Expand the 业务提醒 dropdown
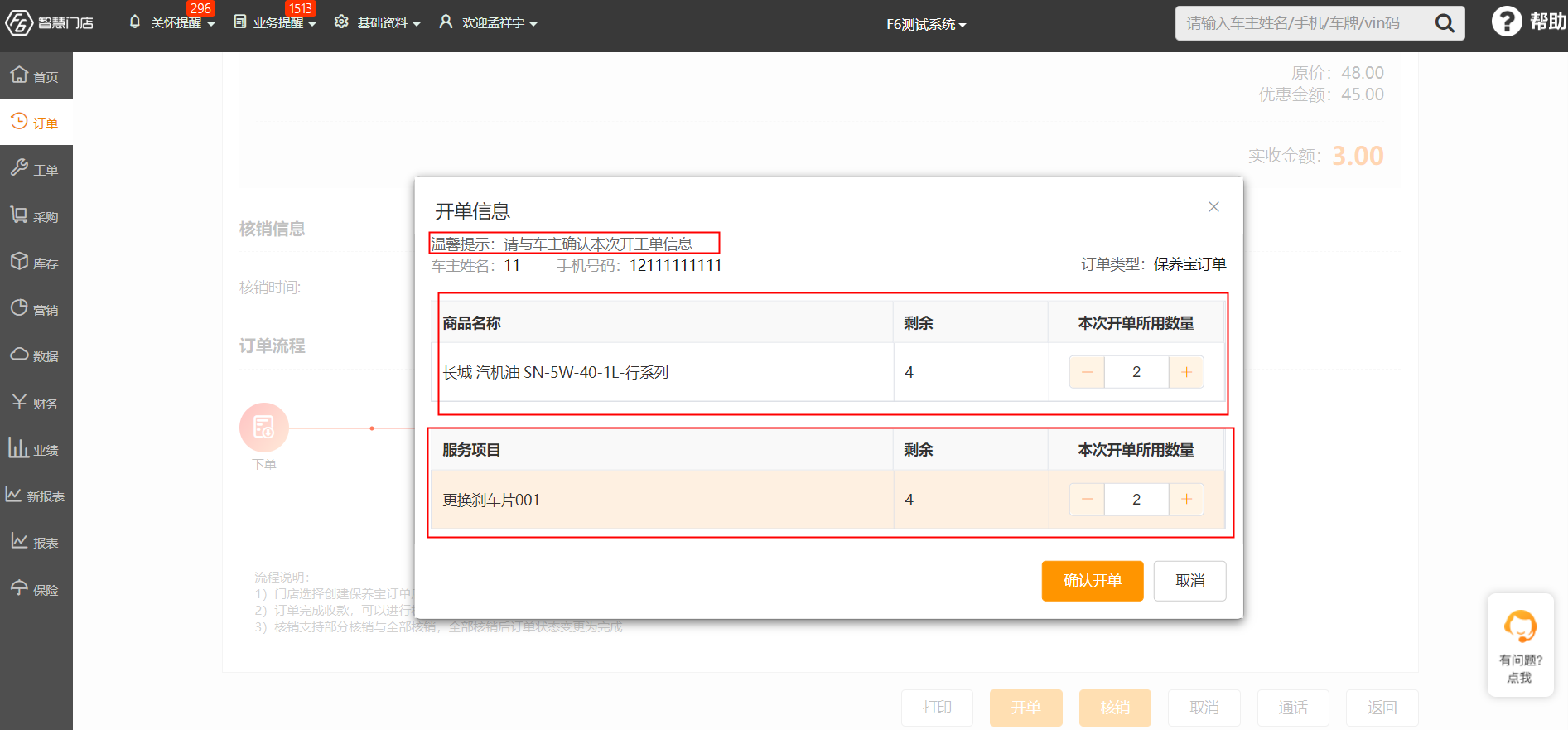 click(x=312, y=24)
